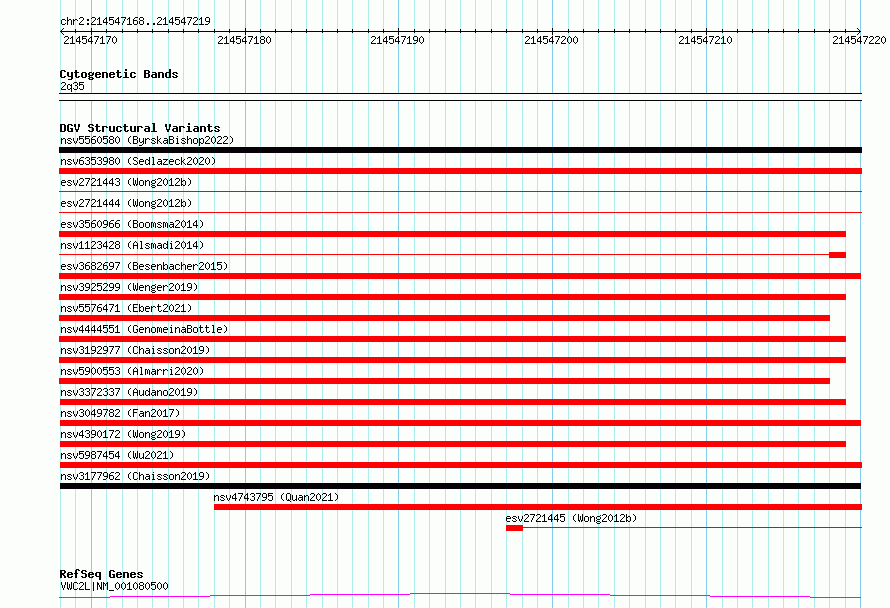The height and width of the screenshot is (608, 890).
Task: Click the nsv4390172 Wong2019 red bar
Action: click(452, 444)
